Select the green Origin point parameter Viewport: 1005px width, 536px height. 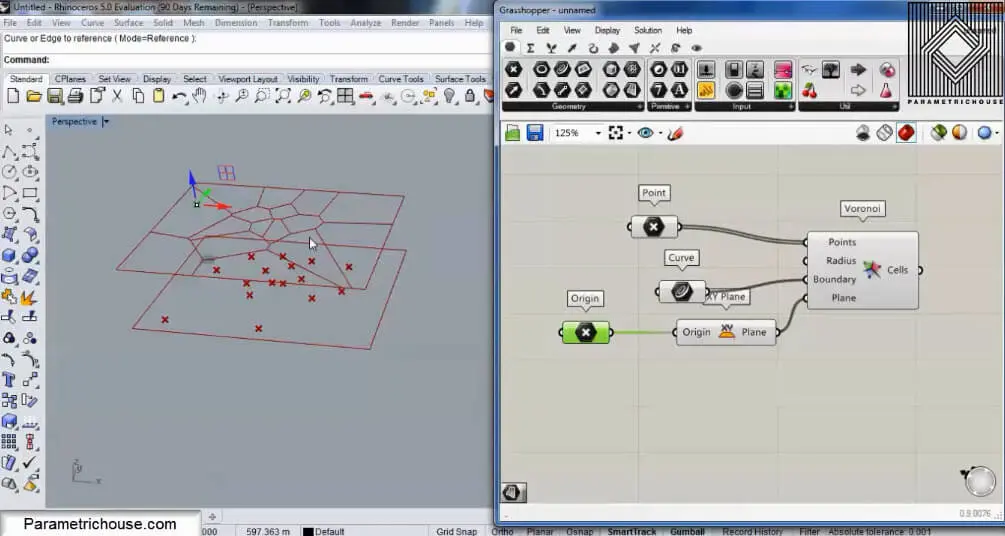(x=586, y=332)
